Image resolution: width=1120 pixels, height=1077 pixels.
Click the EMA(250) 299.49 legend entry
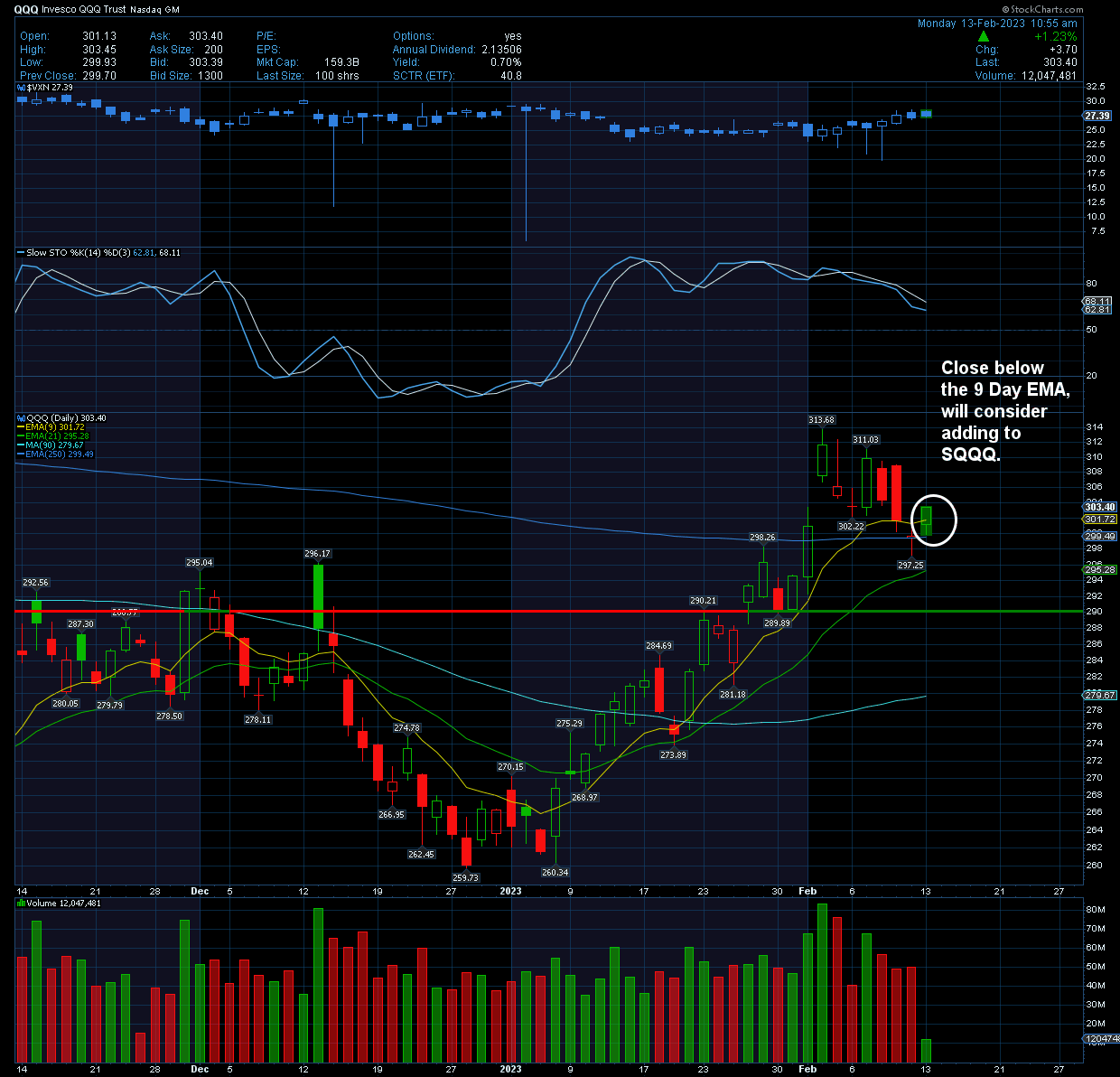tap(60, 454)
